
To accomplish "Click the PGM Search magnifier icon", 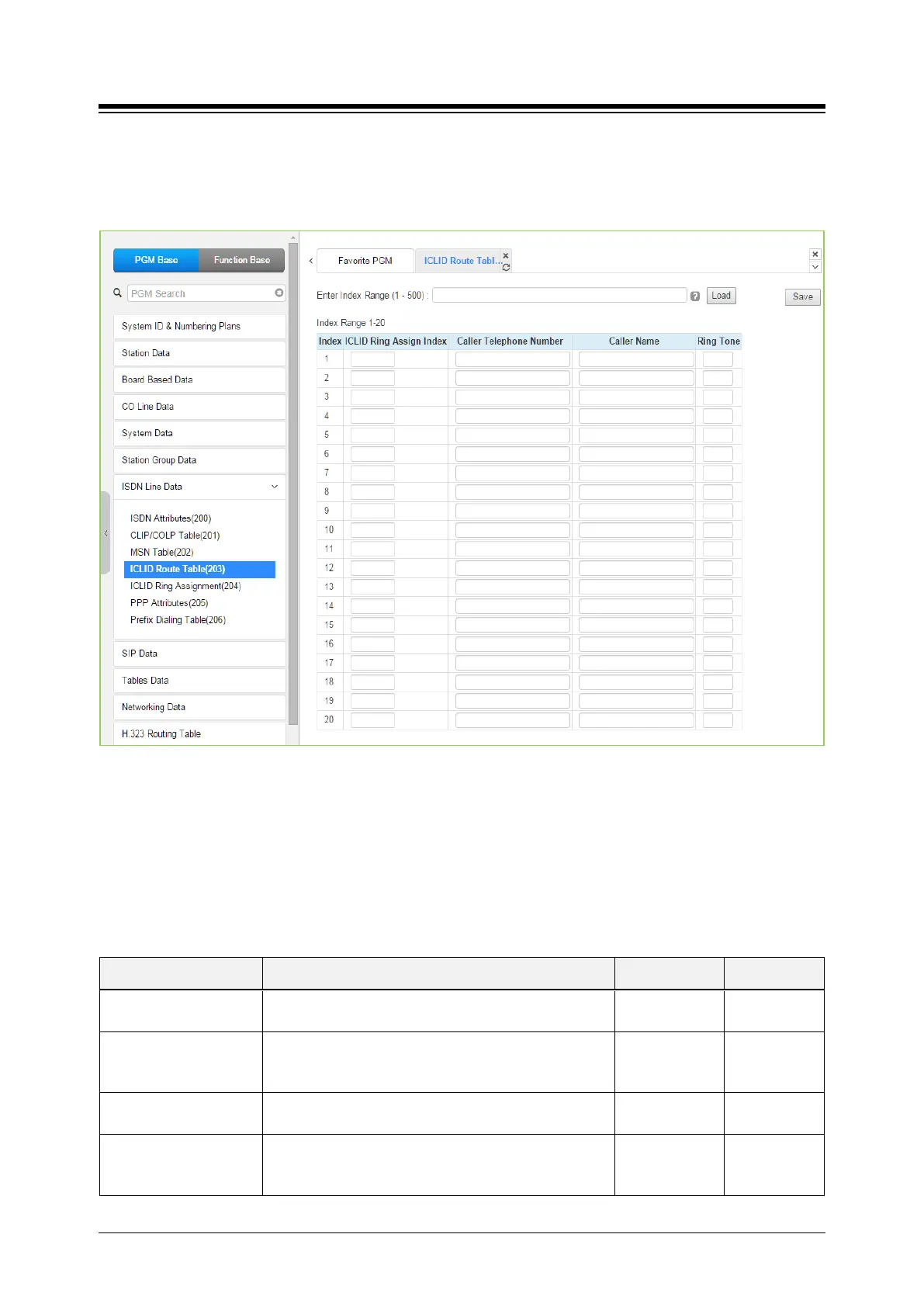I will [118, 293].
